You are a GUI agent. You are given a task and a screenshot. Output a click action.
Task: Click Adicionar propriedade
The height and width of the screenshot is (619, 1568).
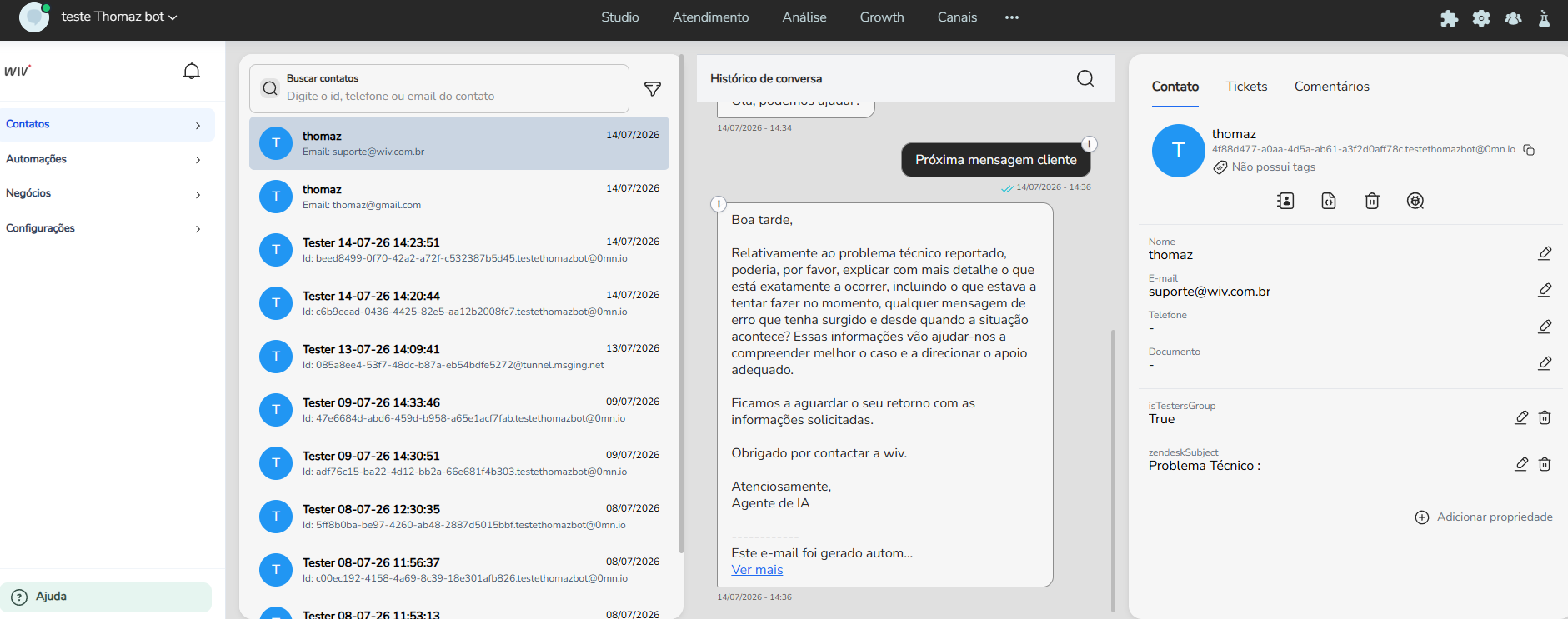1484,517
